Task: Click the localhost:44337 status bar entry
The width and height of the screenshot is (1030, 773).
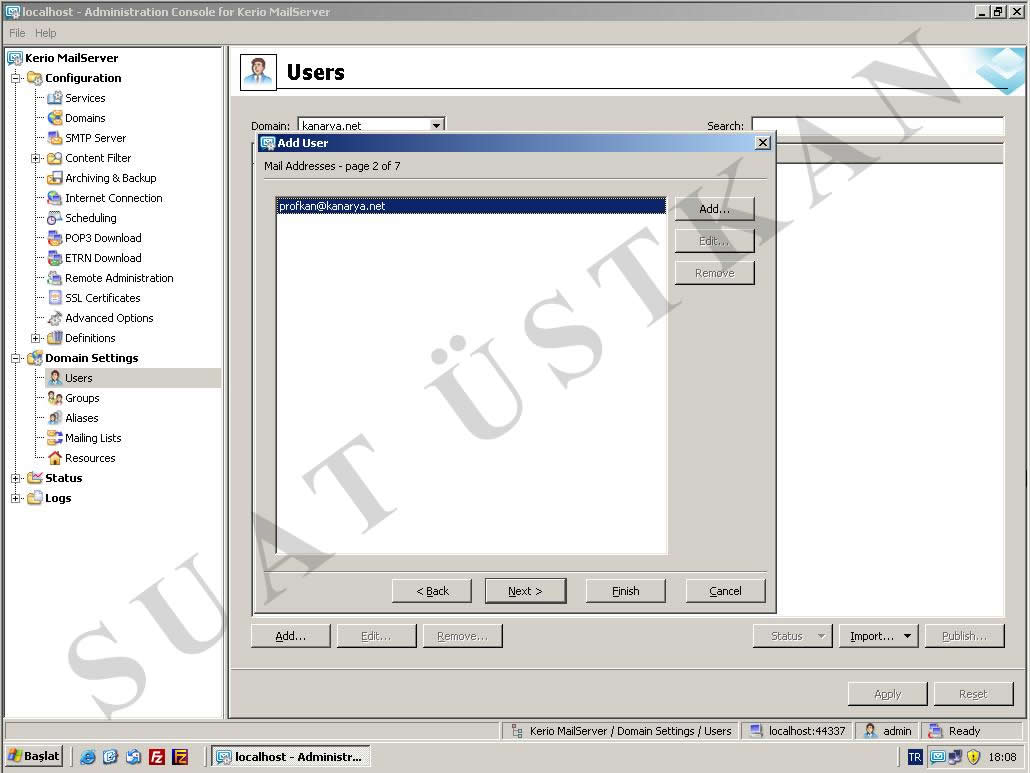Action: (x=799, y=731)
